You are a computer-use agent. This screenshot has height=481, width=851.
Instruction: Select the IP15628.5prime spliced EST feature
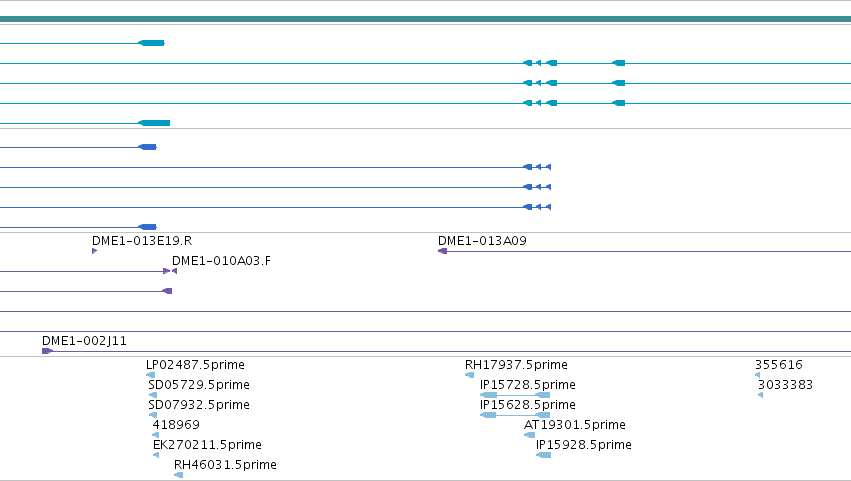coord(515,415)
